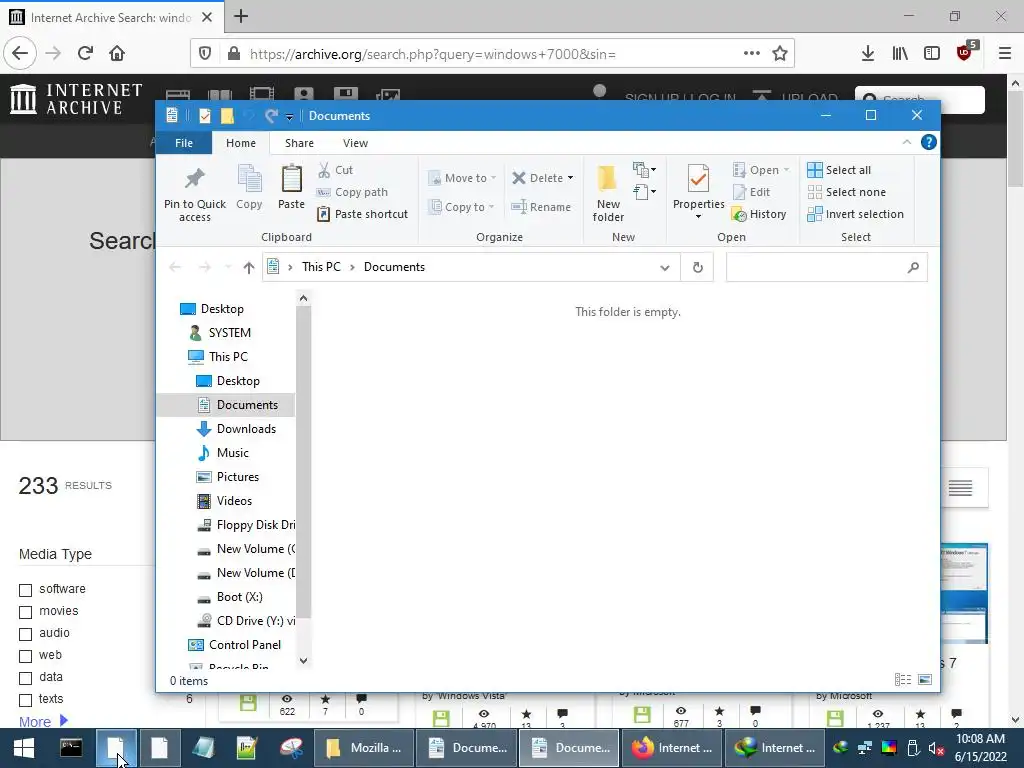Open the Delete dropdown arrow

(570, 178)
